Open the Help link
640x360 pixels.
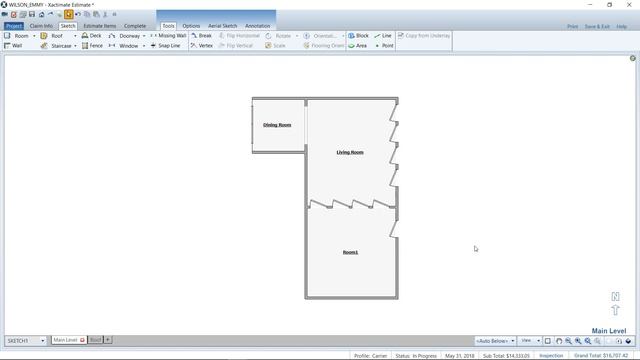tap(622, 27)
